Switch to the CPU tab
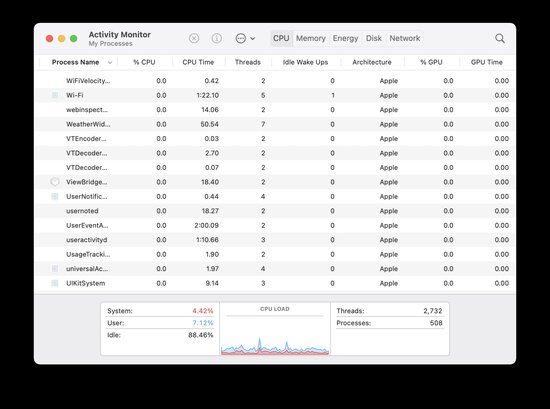550x409 pixels. point(281,38)
